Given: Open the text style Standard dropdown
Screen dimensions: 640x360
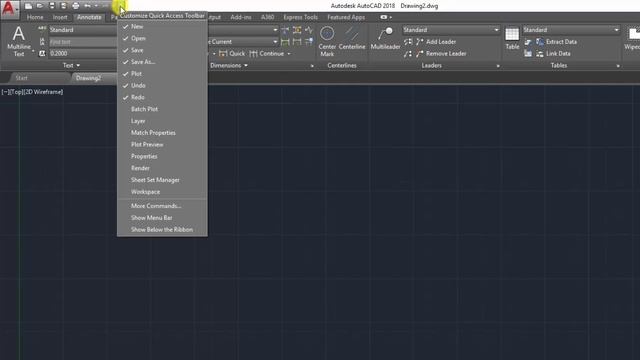Looking at the screenshot, I should coord(82,30).
